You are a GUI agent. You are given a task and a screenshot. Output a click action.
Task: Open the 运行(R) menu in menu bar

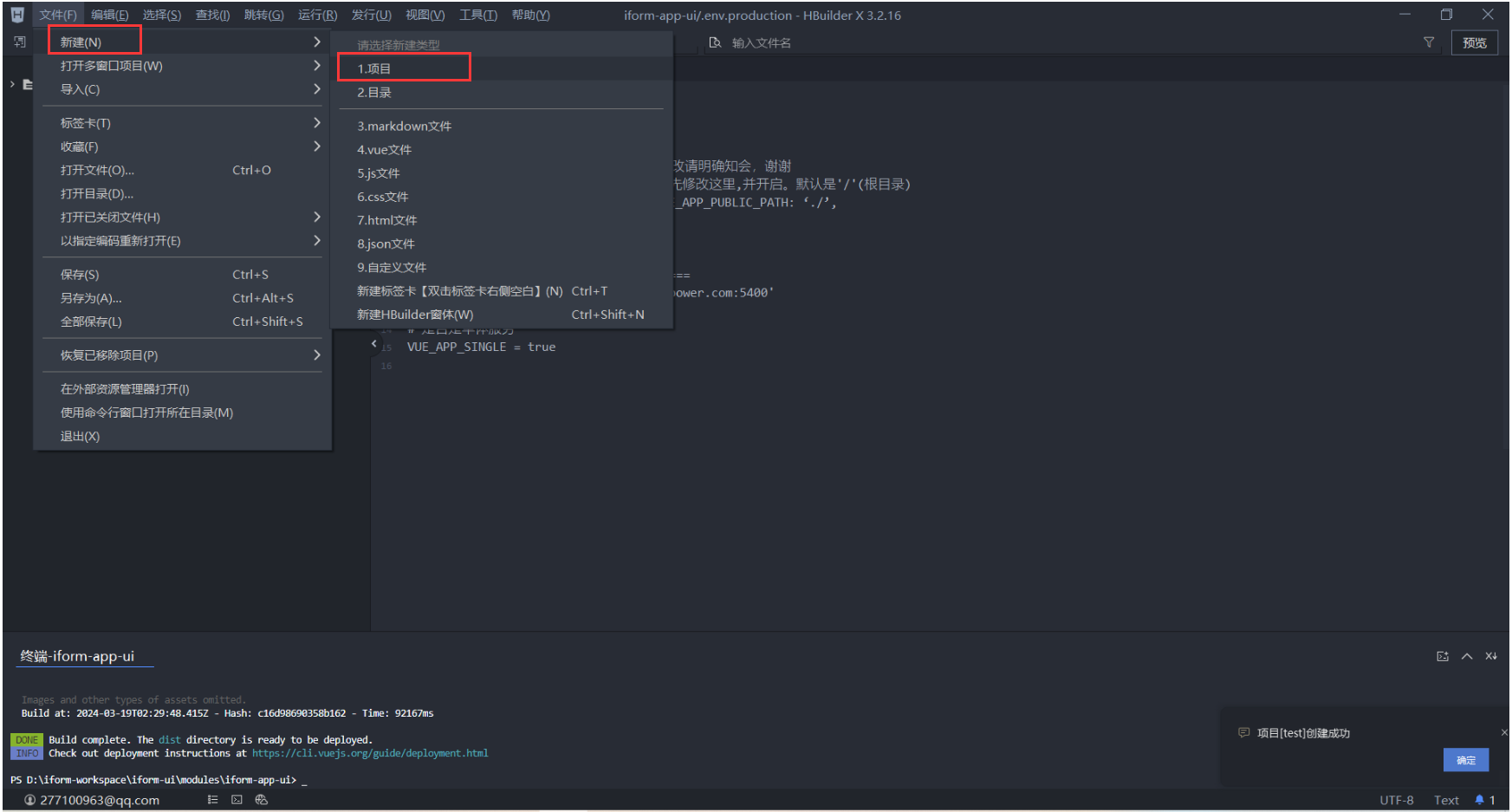[317, 15]
